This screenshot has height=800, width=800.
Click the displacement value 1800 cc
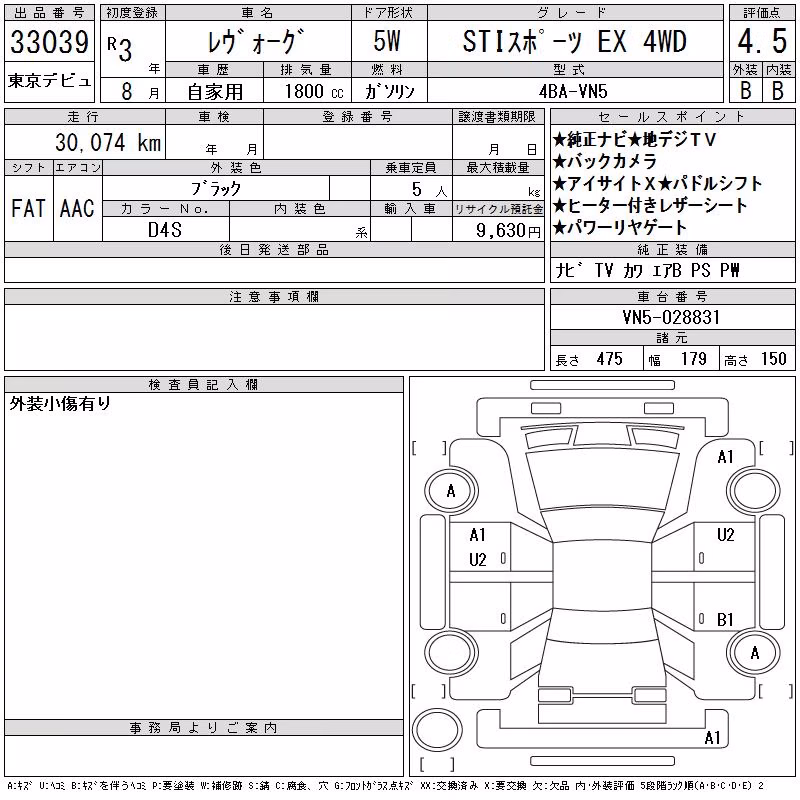click(314, 92)
